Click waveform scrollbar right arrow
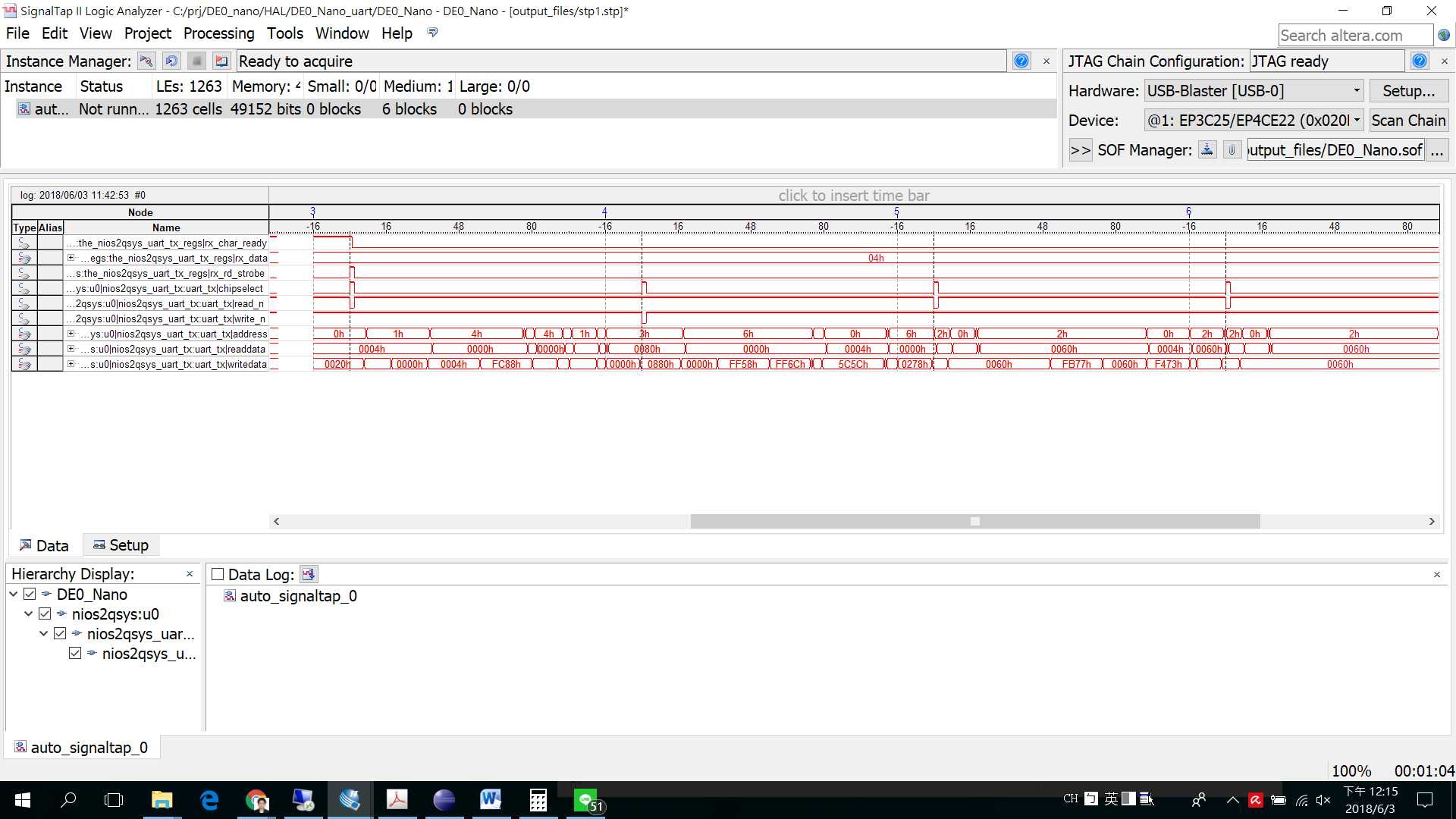The height and width of the screenshot is (819, 1456). click(x=1432, y=521)
